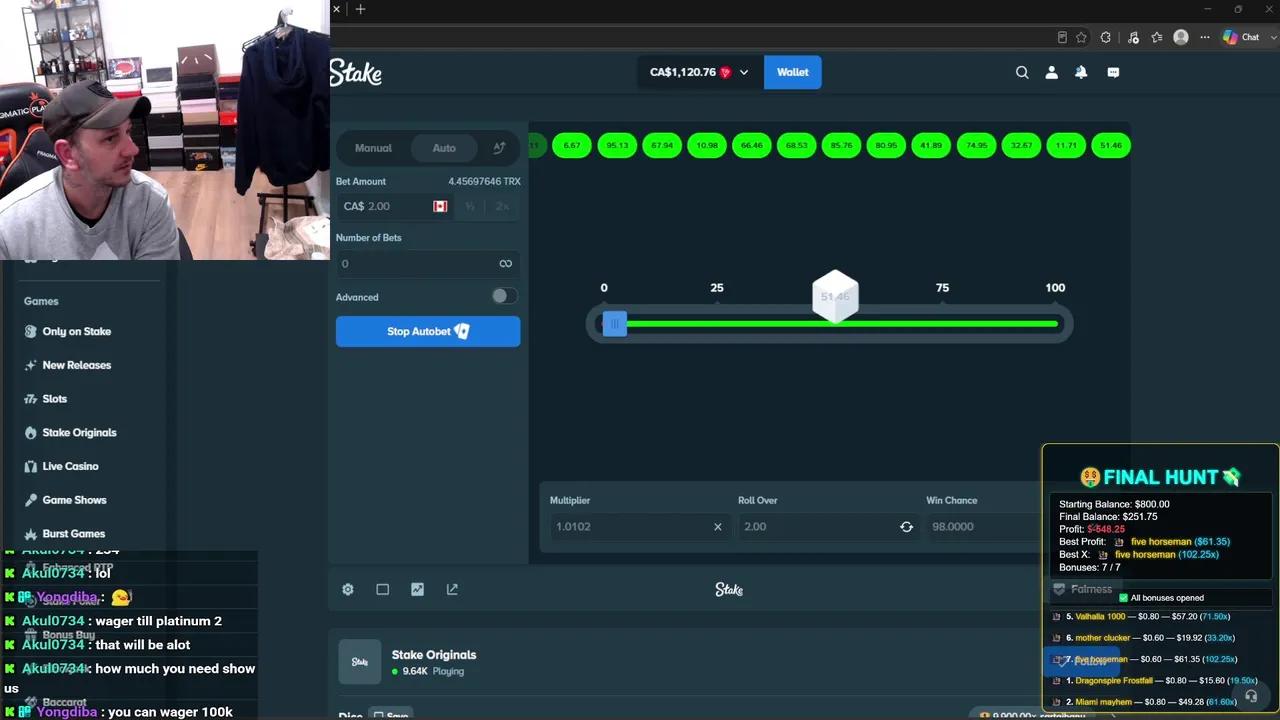
Task: Click the browser profile avatar
Action: (x=1181, y=37)
